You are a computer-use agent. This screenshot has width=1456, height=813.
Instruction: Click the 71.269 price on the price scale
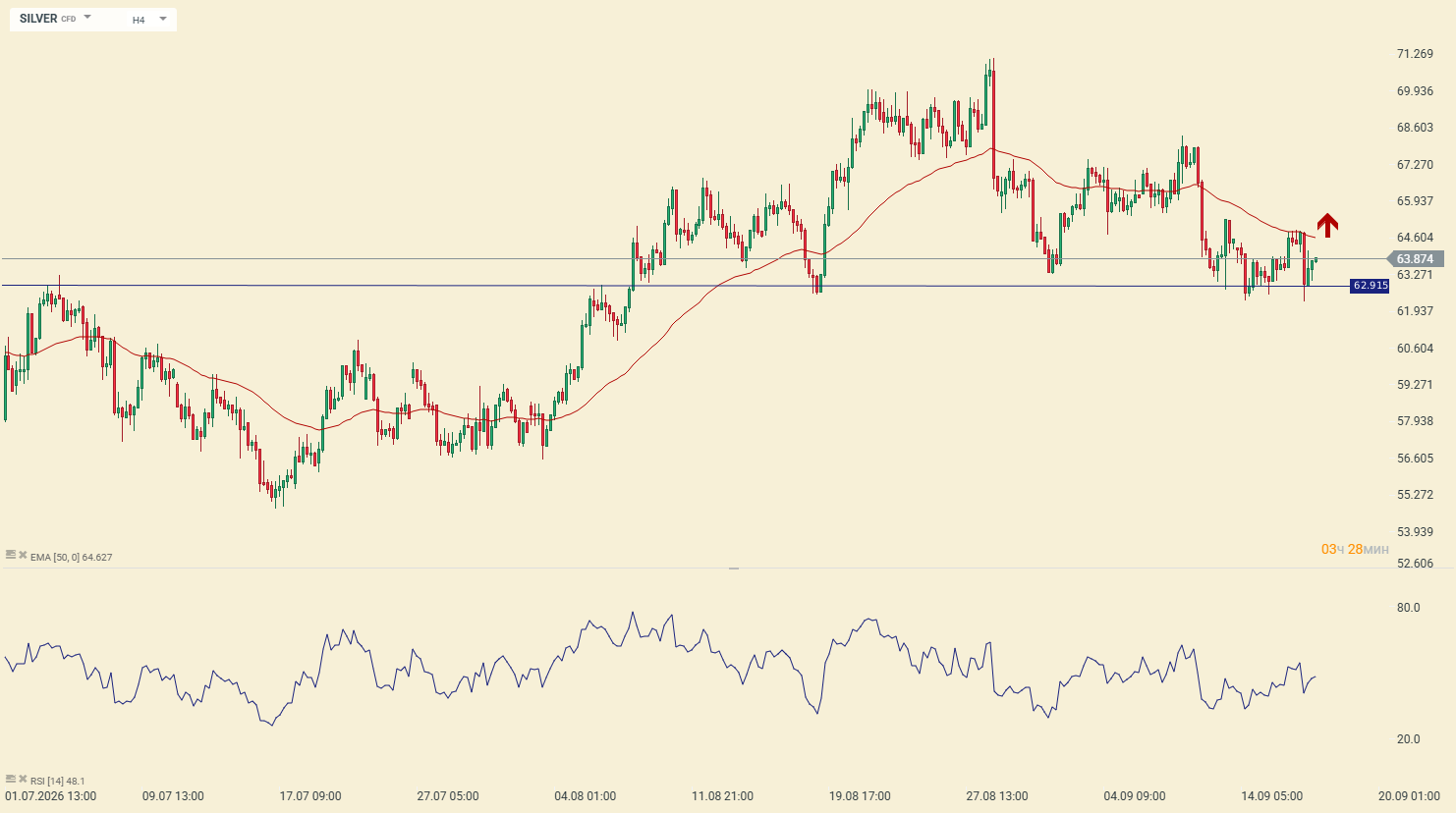pos(1415,54)
